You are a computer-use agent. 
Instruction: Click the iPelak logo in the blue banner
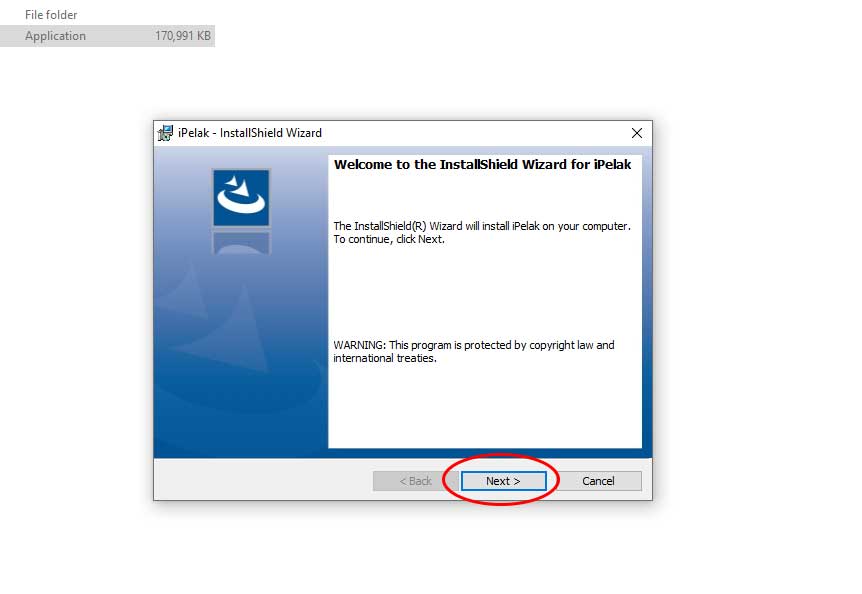241,198
